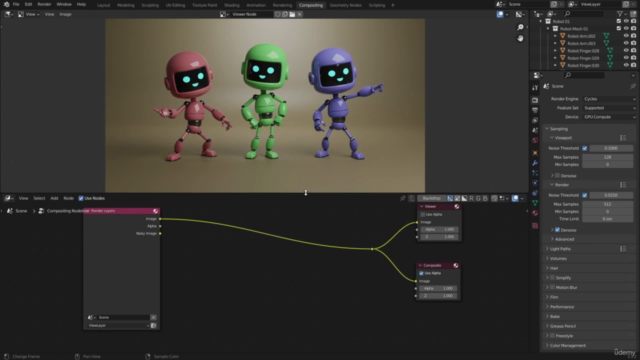Click the Composite node Z value slider

pyautogui.click(x=438, y=296)
